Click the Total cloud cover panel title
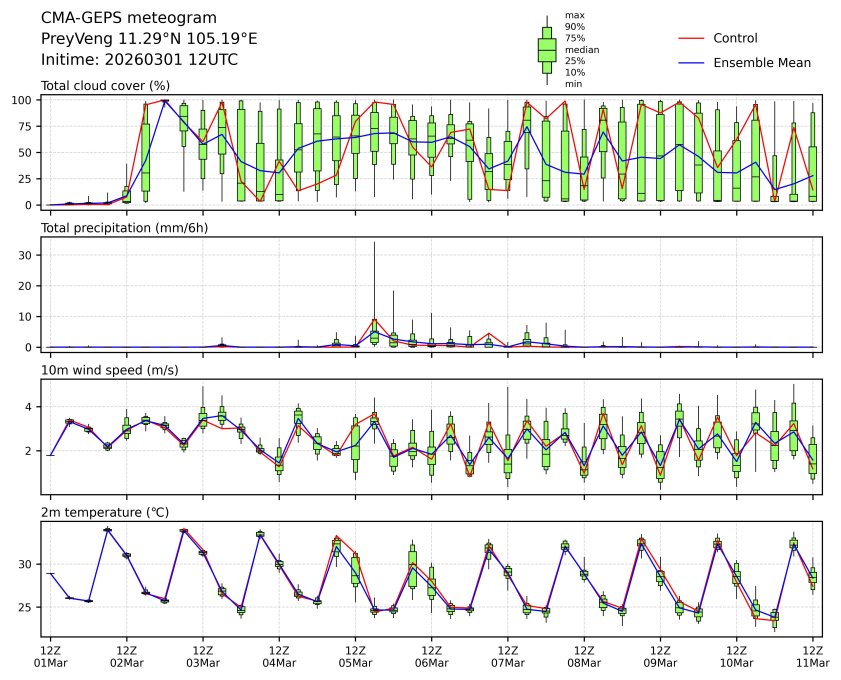 click(105, 86)
